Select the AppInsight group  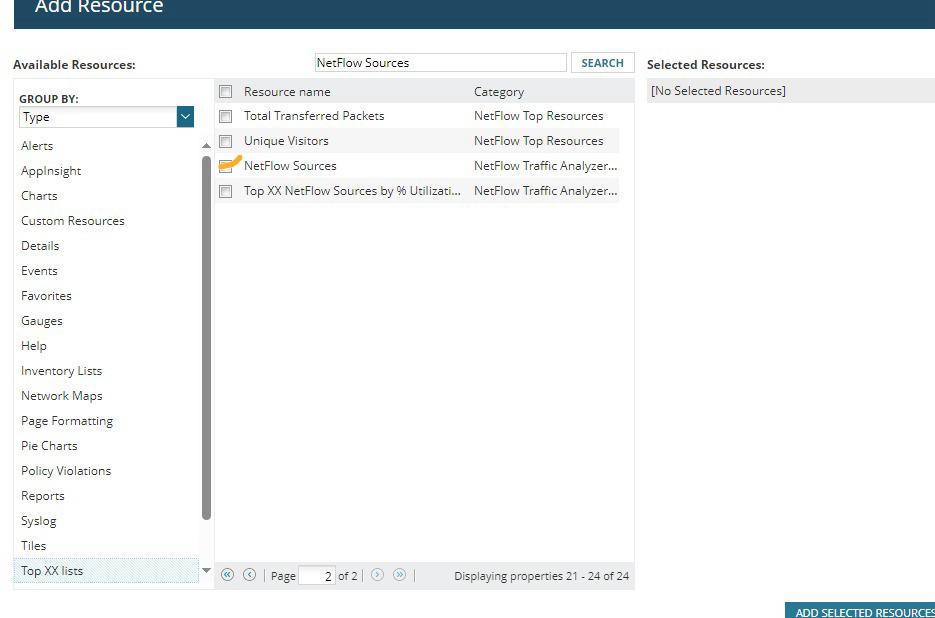tap(51, 171)
